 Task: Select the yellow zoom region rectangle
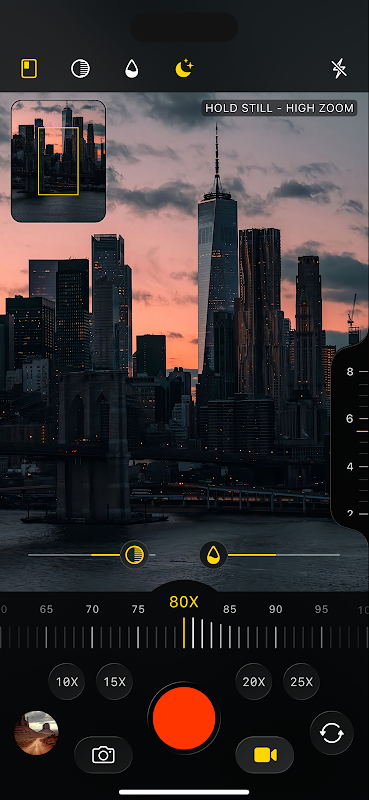click(58, 161)
